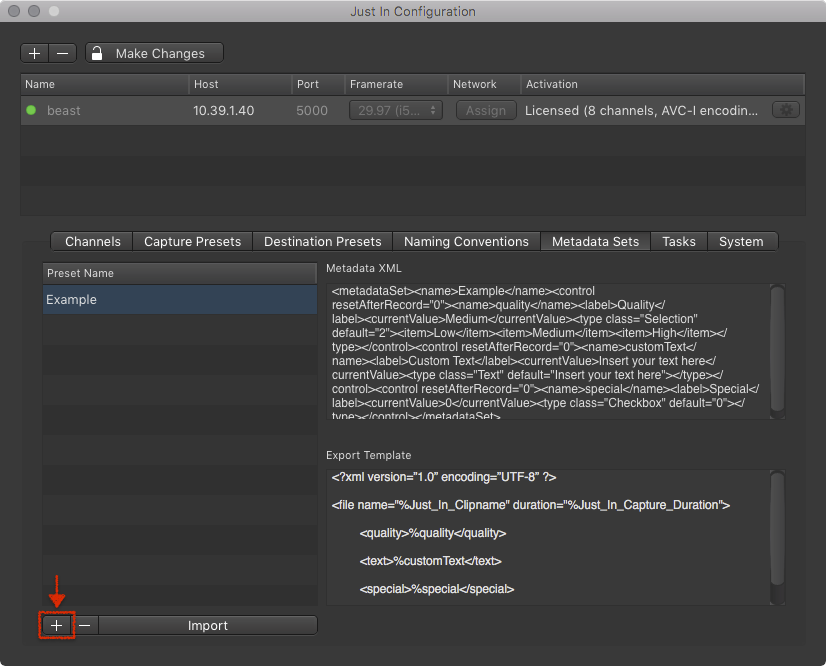Click the Network column header
The width and height of the screenshot is (826, 666).
click(x=484, y=84)
